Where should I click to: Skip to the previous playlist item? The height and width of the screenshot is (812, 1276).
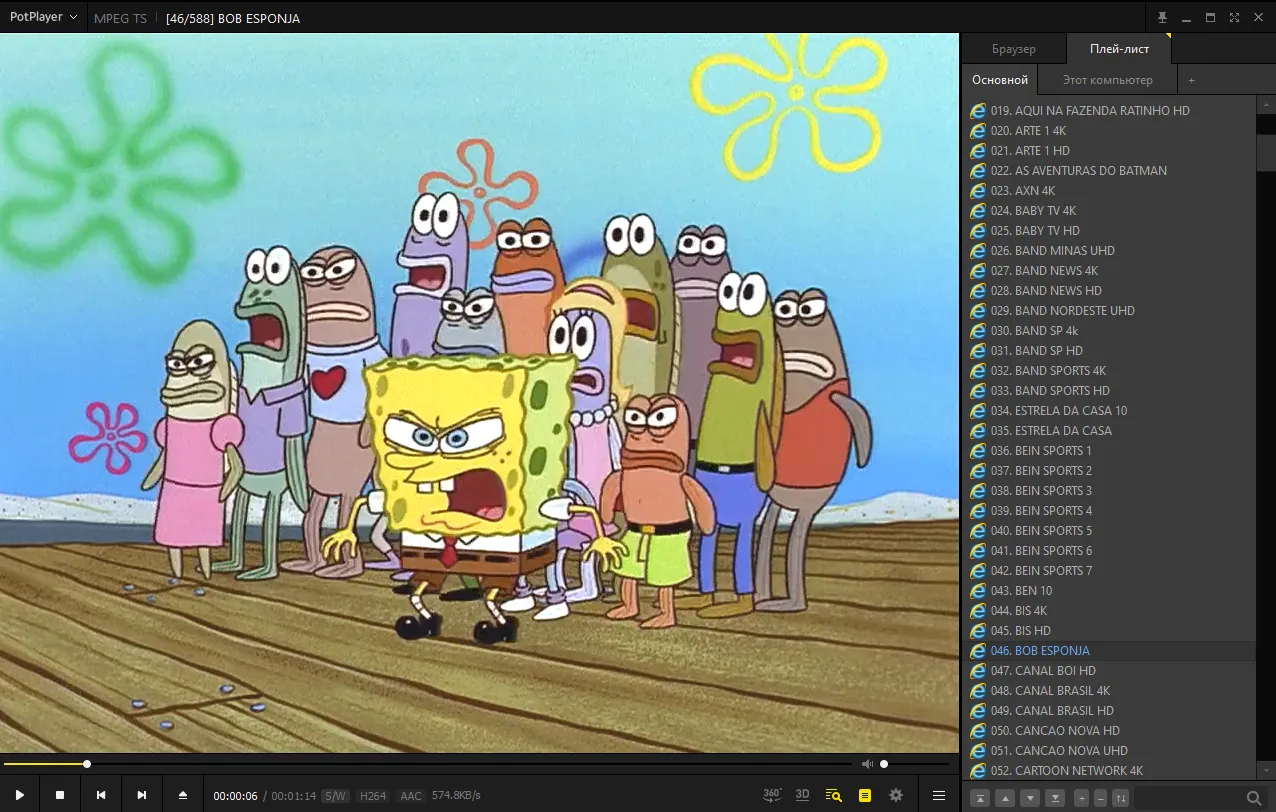[x=101, y=795]
